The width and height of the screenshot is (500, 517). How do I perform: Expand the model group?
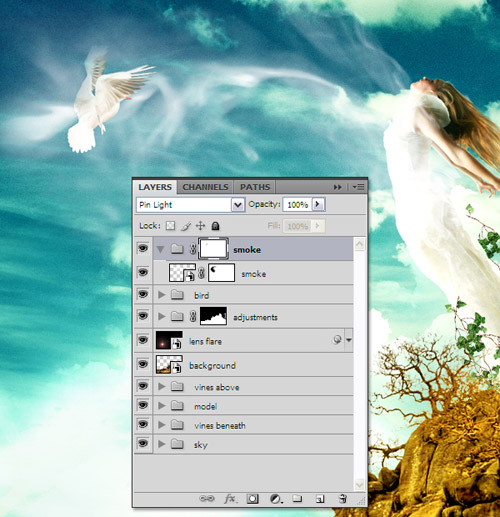(162, 405)
